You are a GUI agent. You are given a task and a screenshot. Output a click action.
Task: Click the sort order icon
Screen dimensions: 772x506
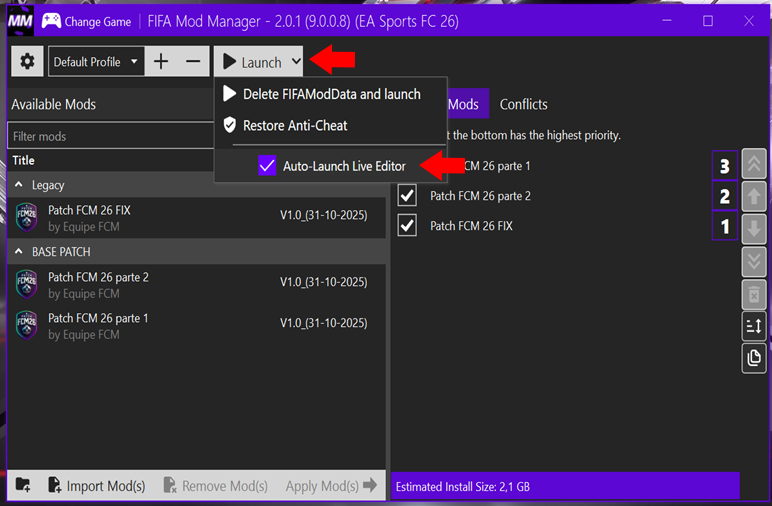[x=754, y=325]
